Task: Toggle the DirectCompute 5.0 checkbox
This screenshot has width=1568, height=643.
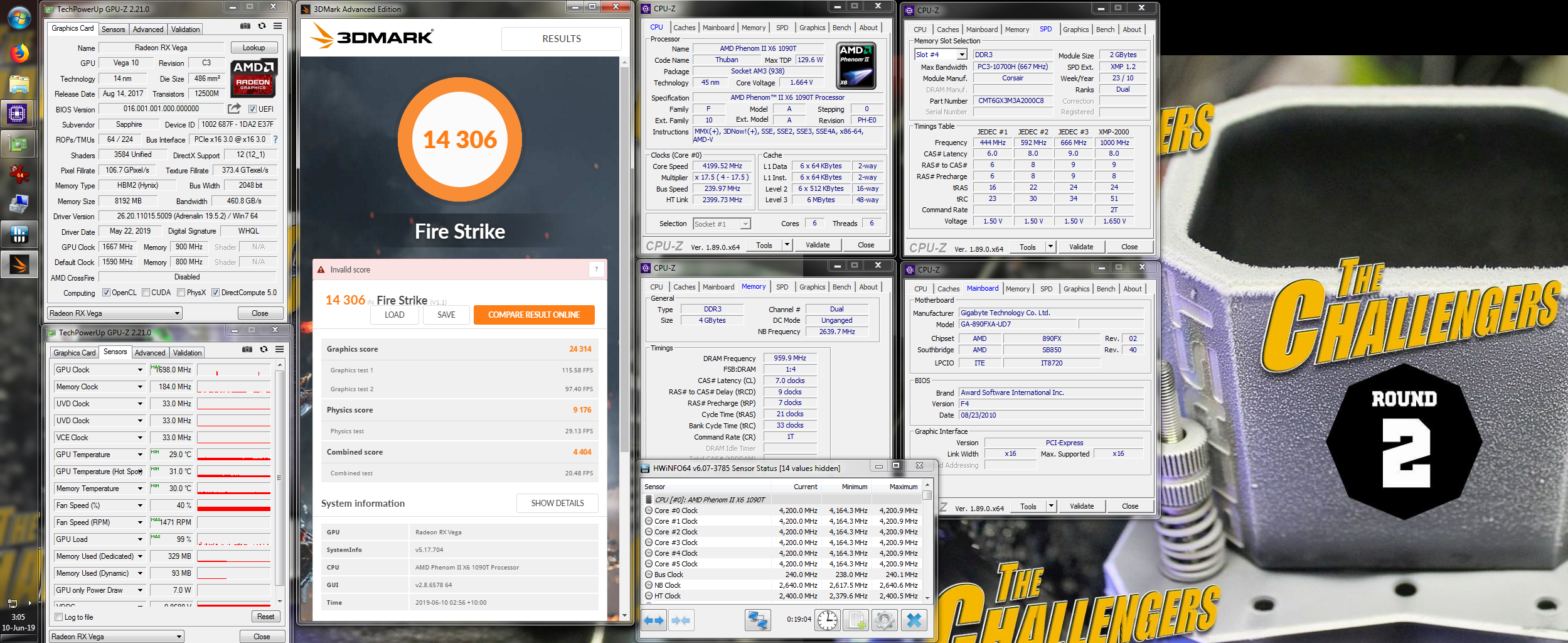Action: (x=215, y=293)
